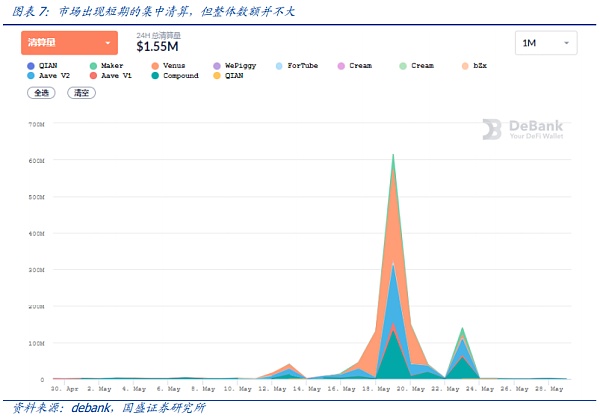This screenshot has height=418, width=600.
Task: Click the Aave V1 legend dot
Action: [x=94, y=76]
